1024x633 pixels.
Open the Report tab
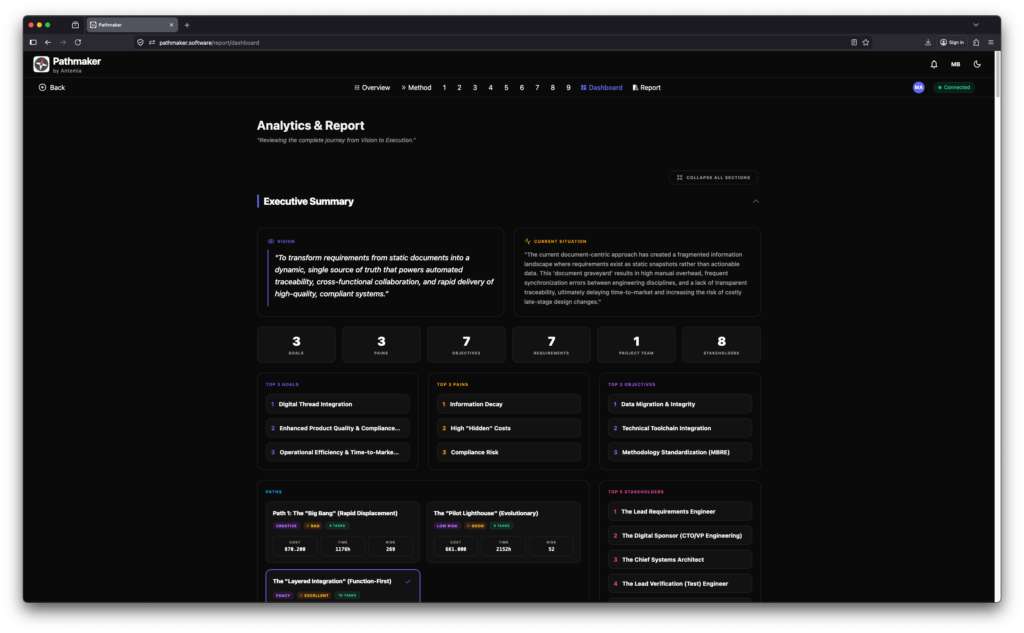tap(647, 88)
